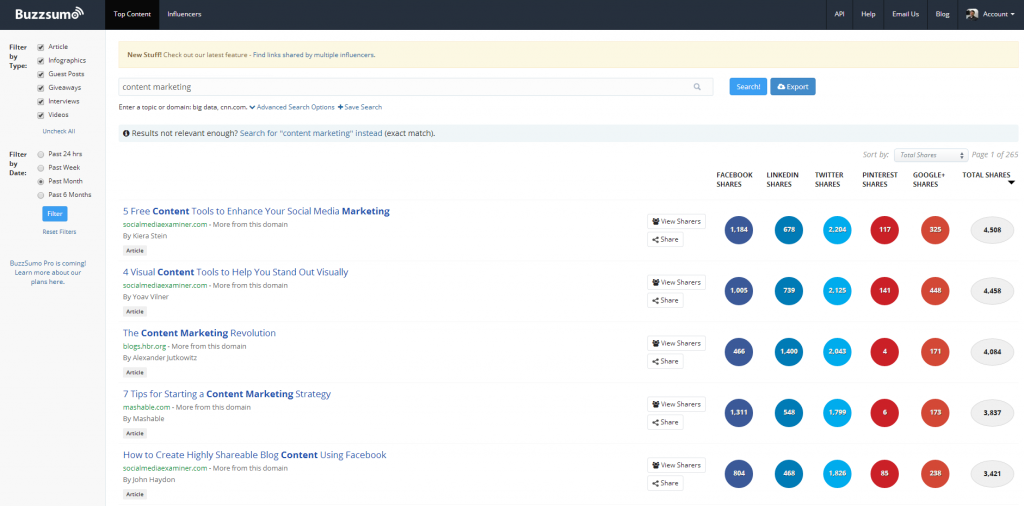Uncheck the Article type filter

(41, 47)
